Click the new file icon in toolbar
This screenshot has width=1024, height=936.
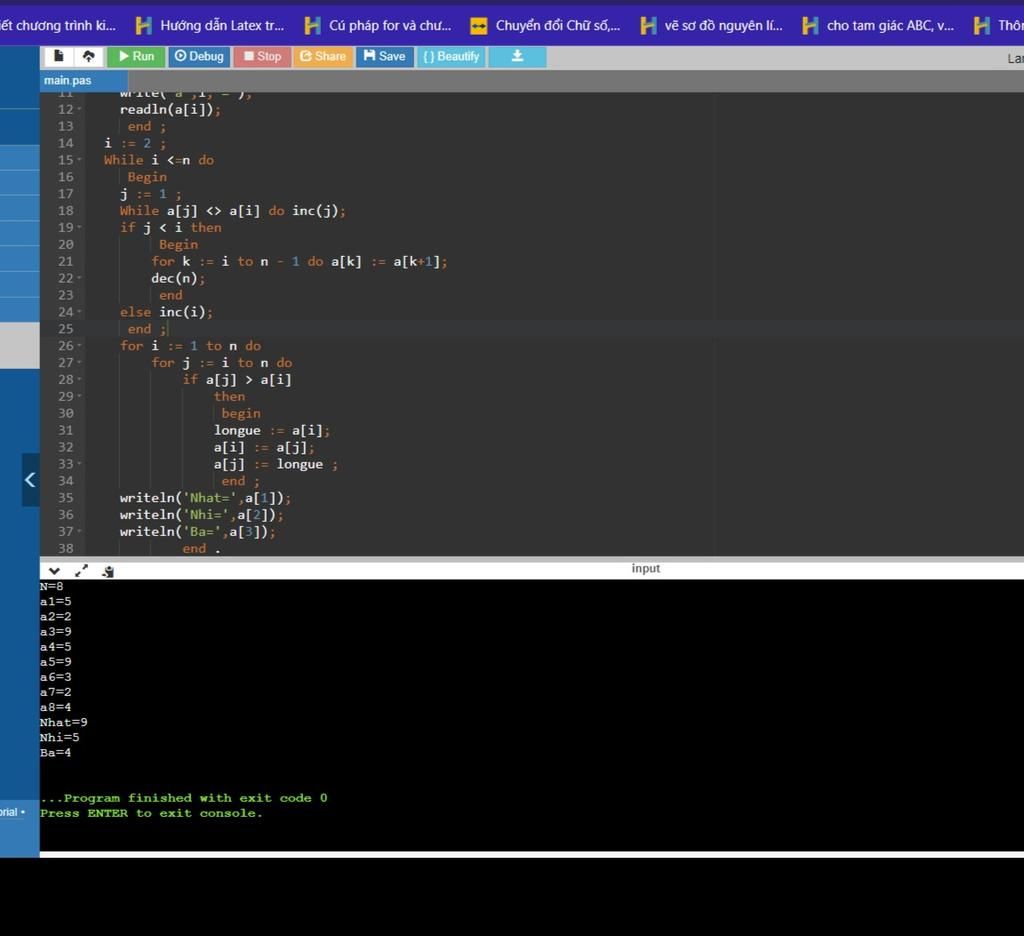(x=58, y=56)
